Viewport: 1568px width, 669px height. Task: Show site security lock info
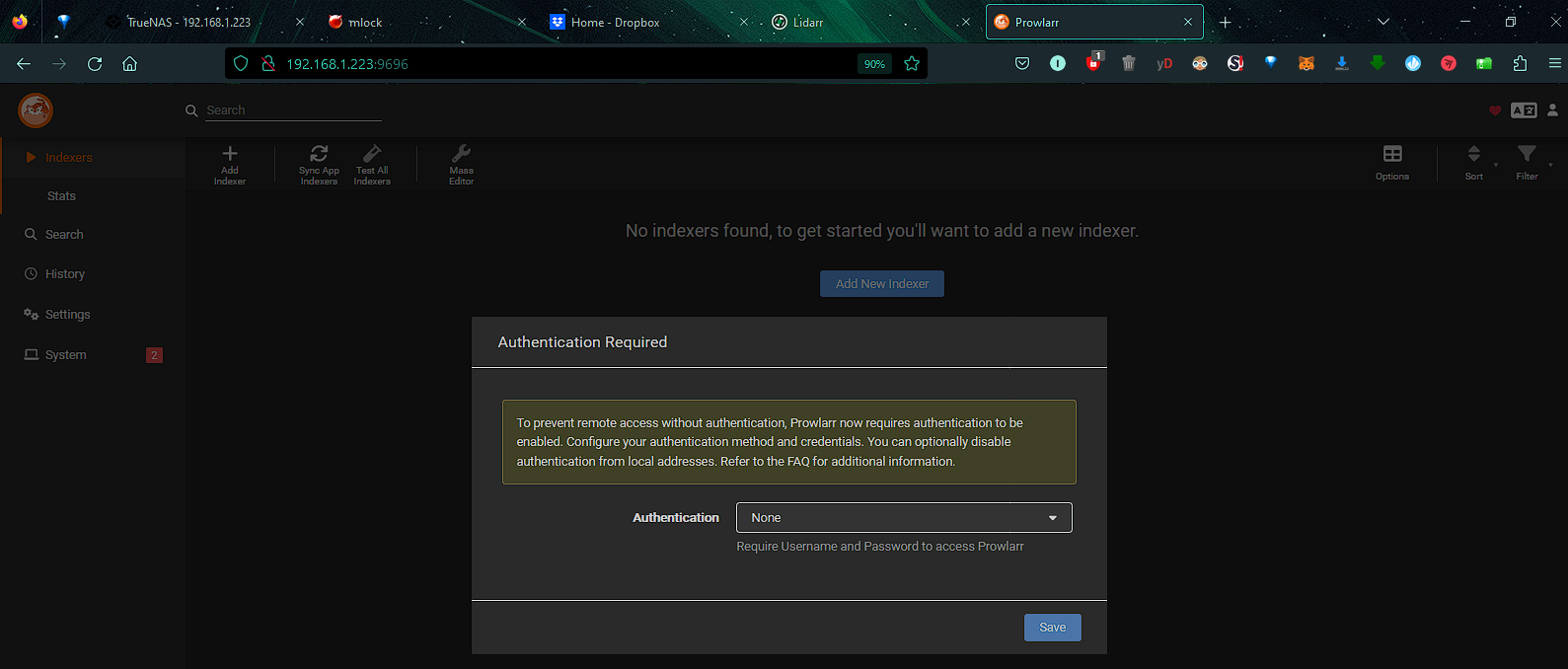(267, 64)
